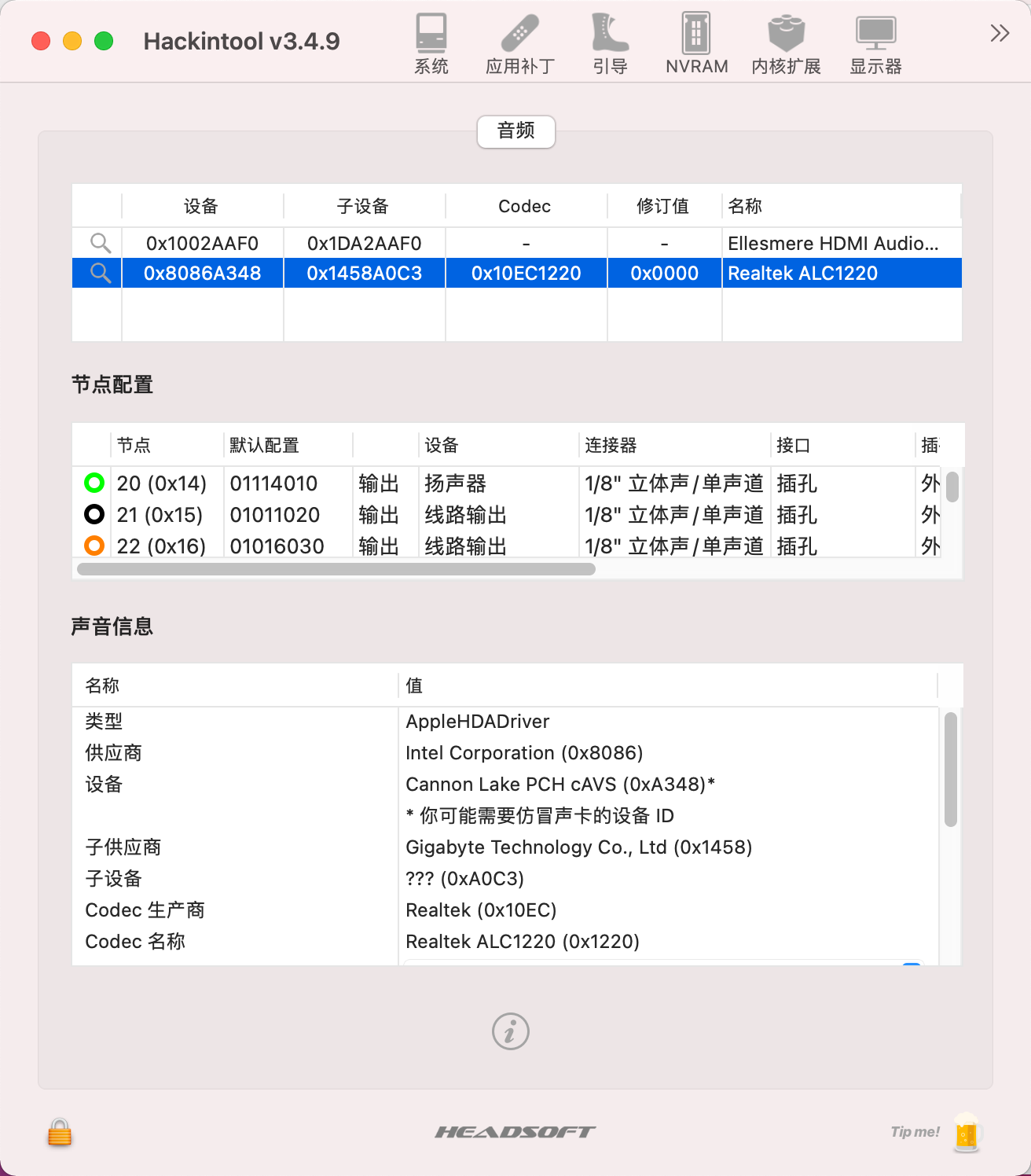Click the Codec 生产商 row label
1031x1176 pixels.
point(145,910)
